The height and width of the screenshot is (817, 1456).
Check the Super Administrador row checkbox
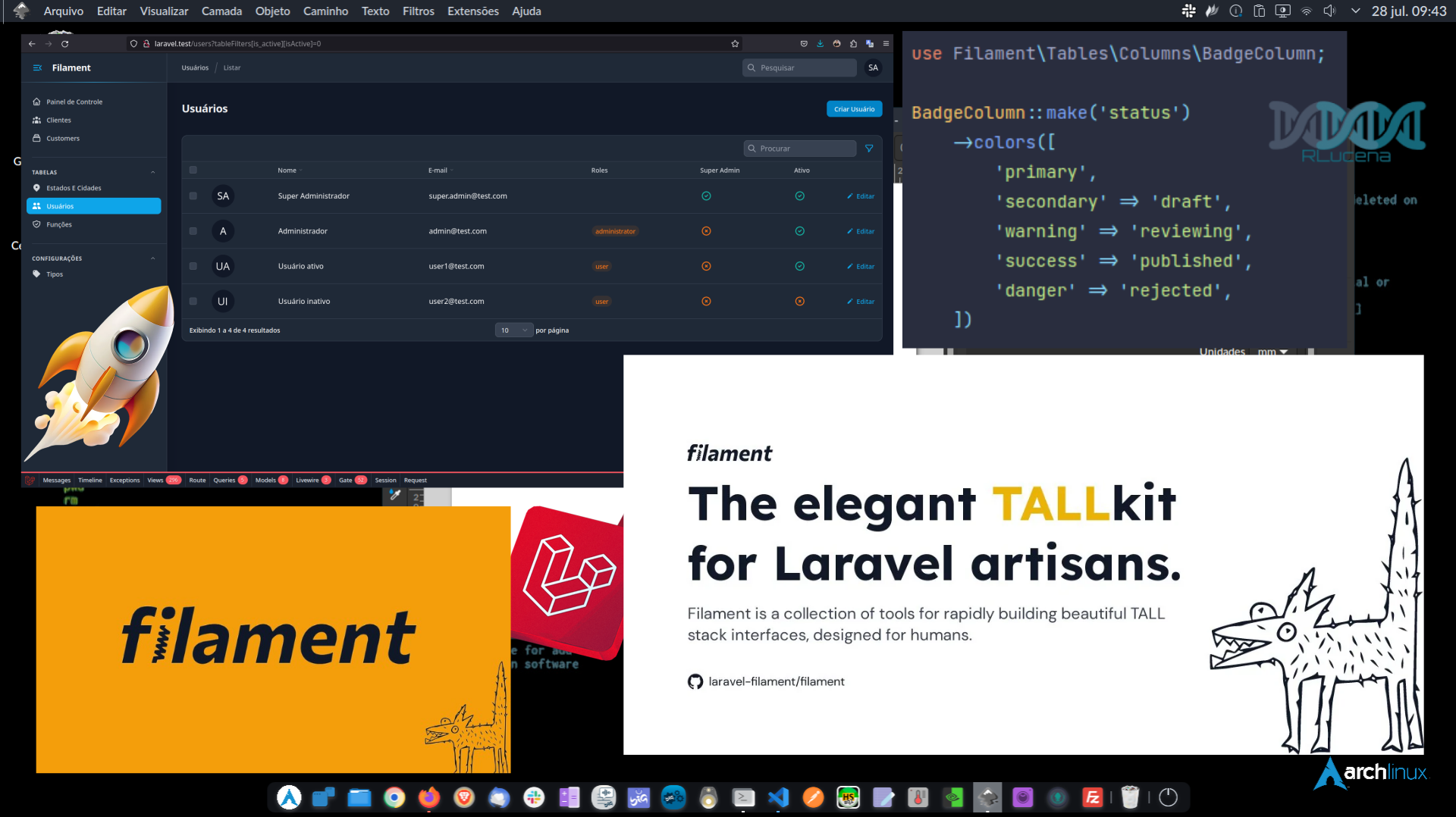coord(193,196)
